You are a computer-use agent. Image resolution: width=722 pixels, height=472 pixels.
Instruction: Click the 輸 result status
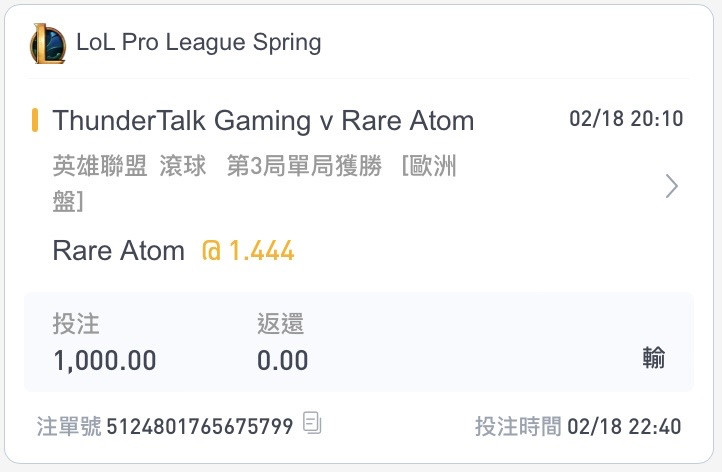pos(654,358)
